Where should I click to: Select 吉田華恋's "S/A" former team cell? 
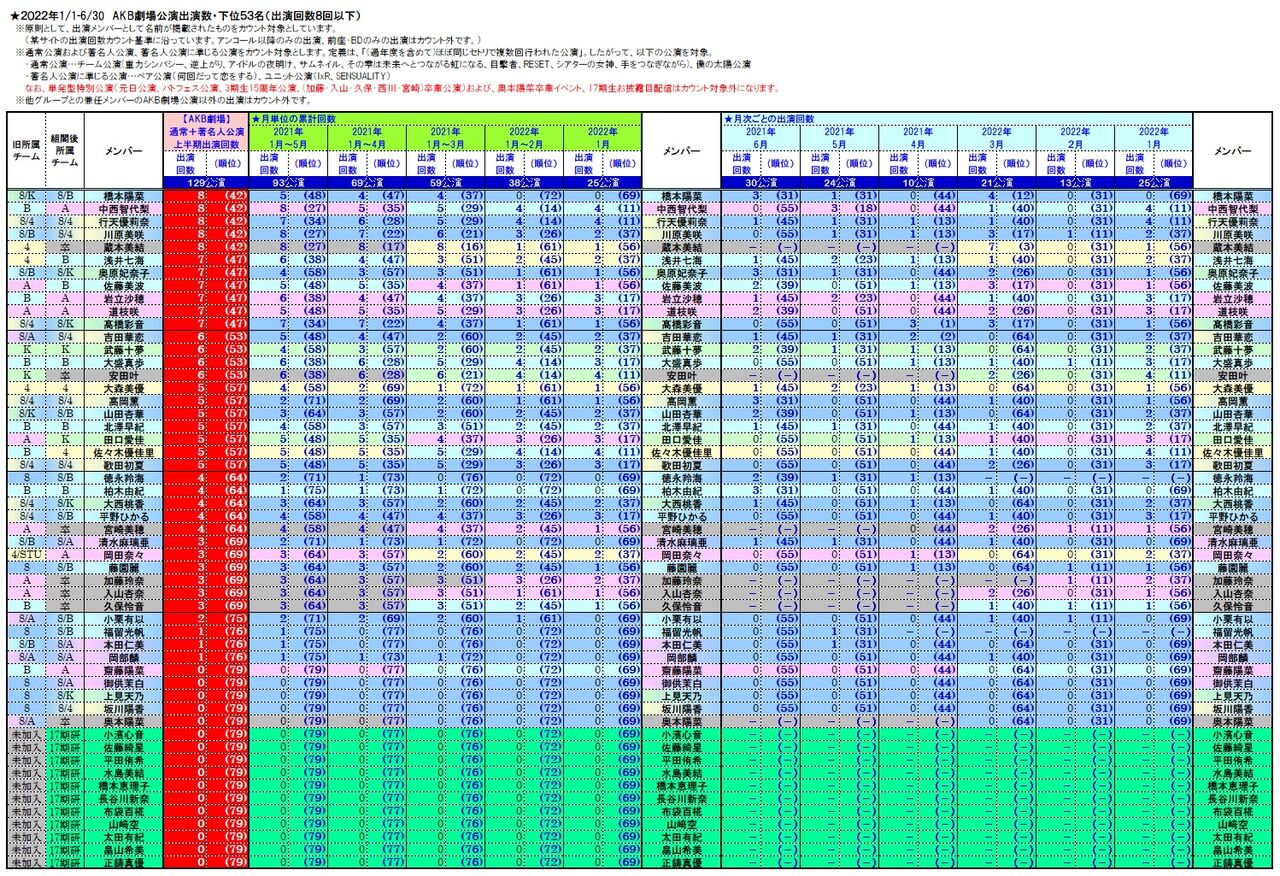pyautogui.click(x=24, y=337)
